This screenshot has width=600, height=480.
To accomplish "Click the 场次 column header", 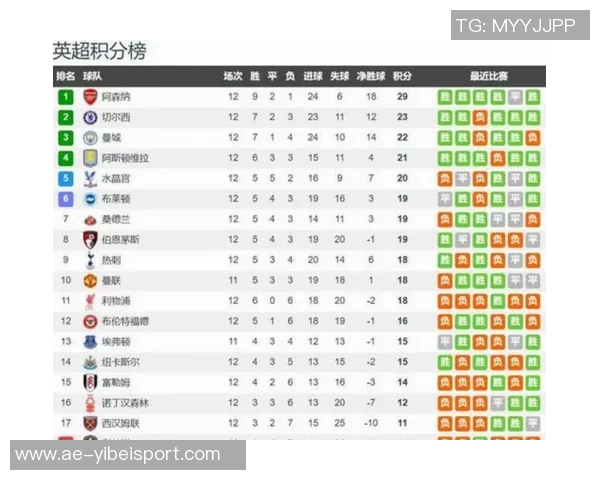I will pyautogui.click(x=233, y=76).
